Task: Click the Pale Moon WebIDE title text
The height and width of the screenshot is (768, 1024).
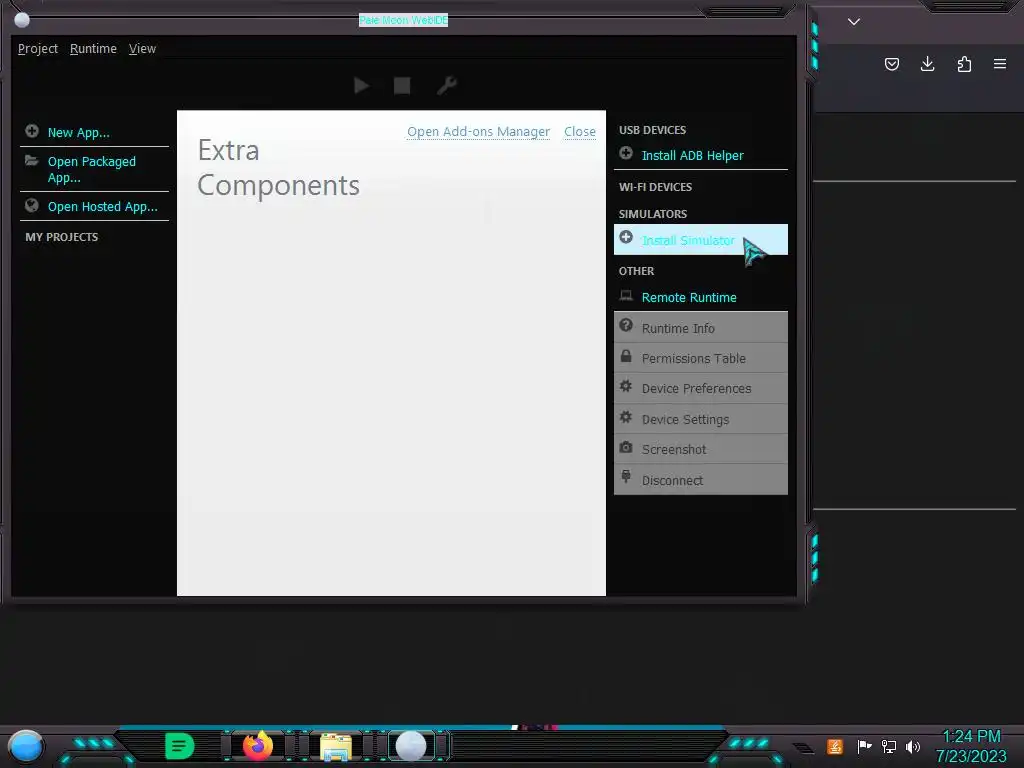Action: pos(404,20)
